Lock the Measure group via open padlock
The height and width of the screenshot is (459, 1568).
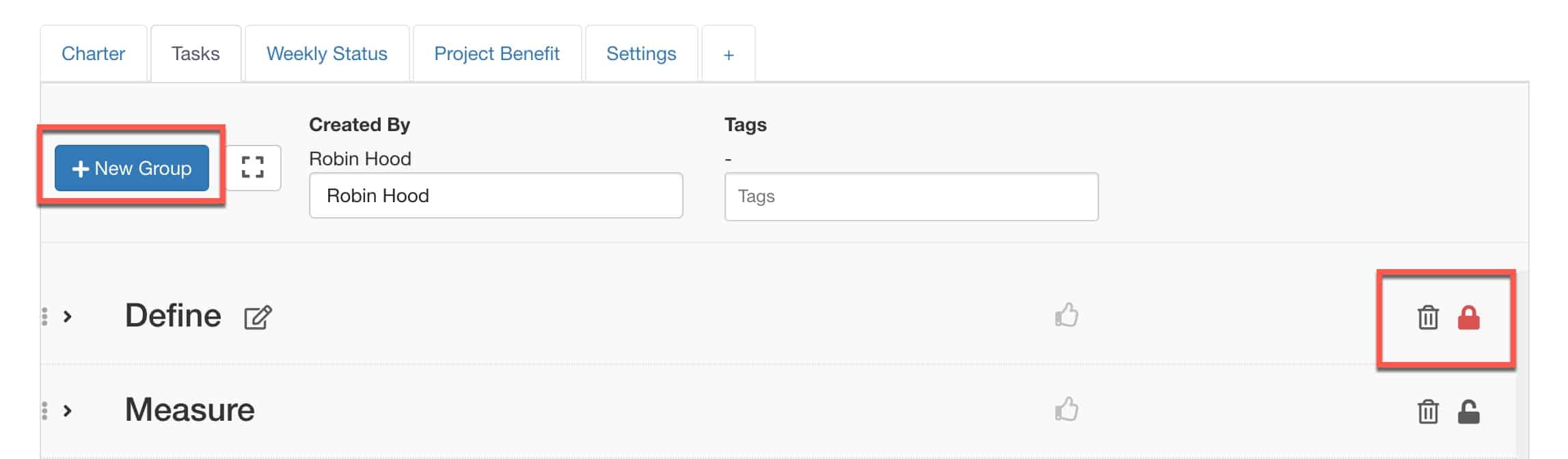pyautogui.click(x=1468, y=412)
